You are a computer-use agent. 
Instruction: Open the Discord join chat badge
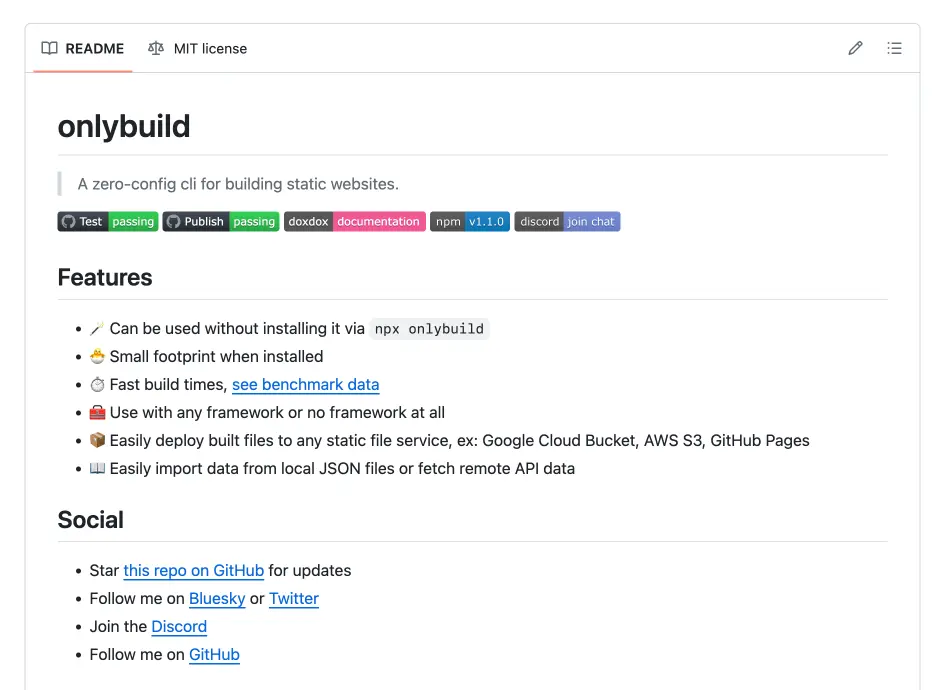tap(567, 221)
